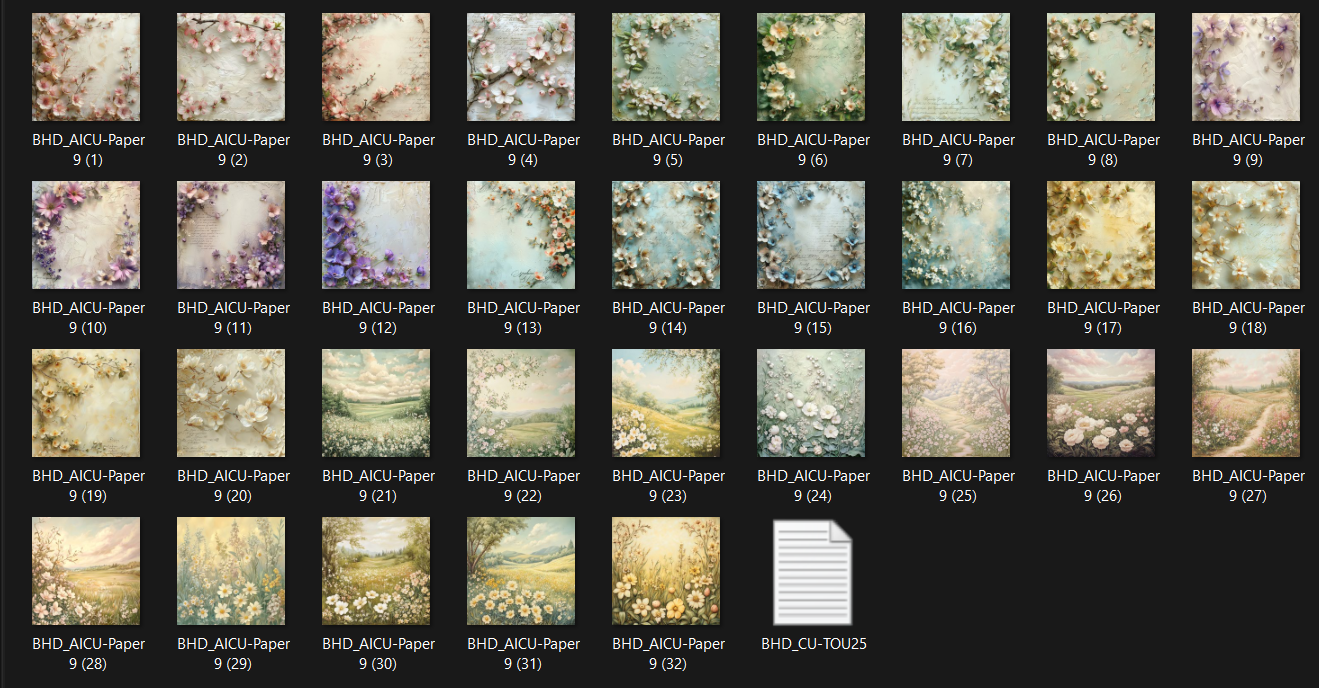
Task: Select thumbnail of BHD_AICU-Paper 9 (22)
Action: (521, 403)
